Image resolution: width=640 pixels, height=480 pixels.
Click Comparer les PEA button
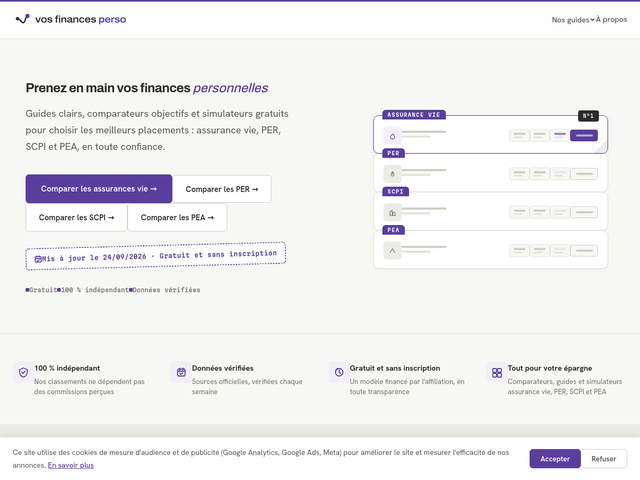177,218
